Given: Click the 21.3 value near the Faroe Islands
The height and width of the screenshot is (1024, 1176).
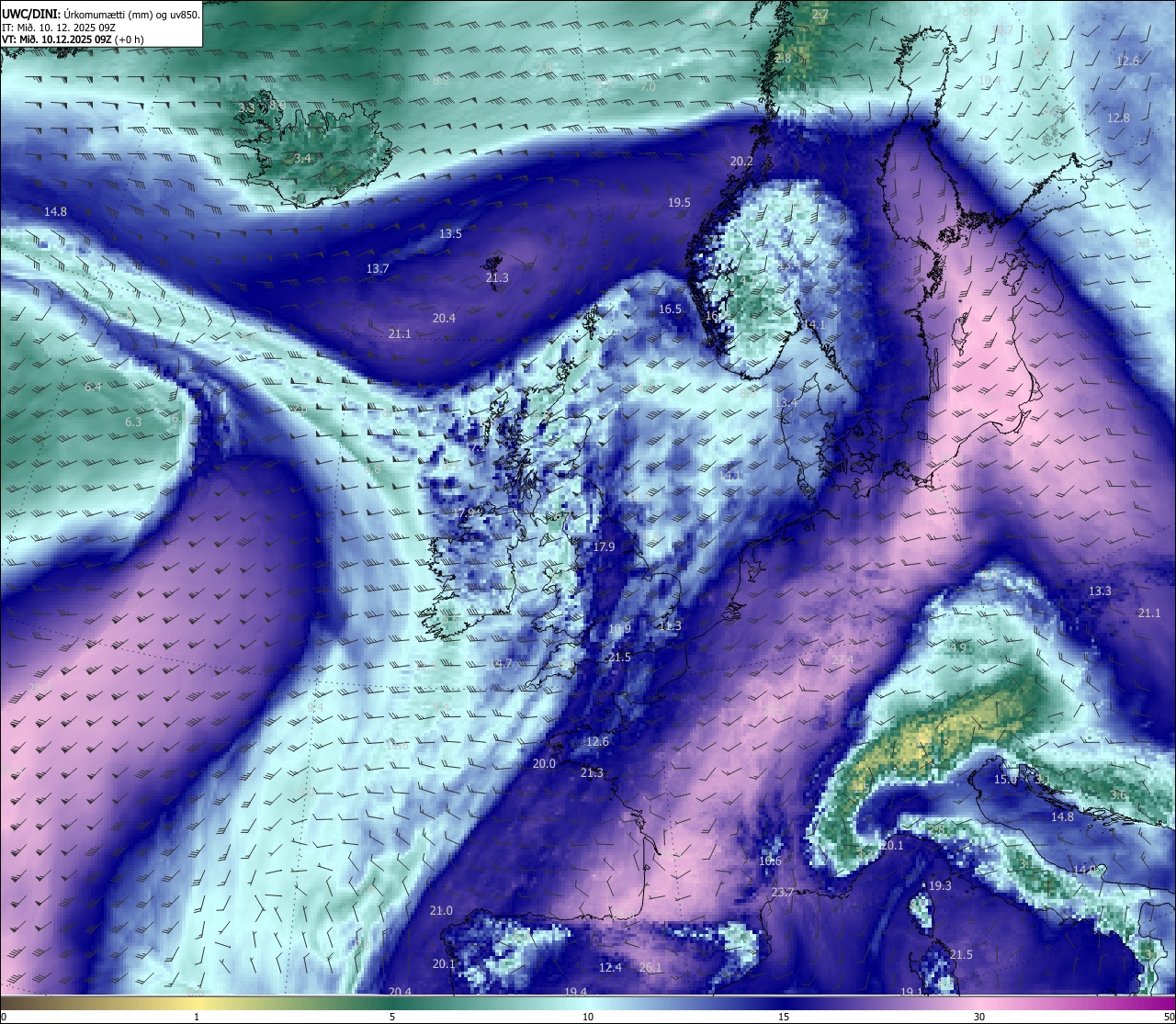Looking at the screenshot, I should pos(497,278).
